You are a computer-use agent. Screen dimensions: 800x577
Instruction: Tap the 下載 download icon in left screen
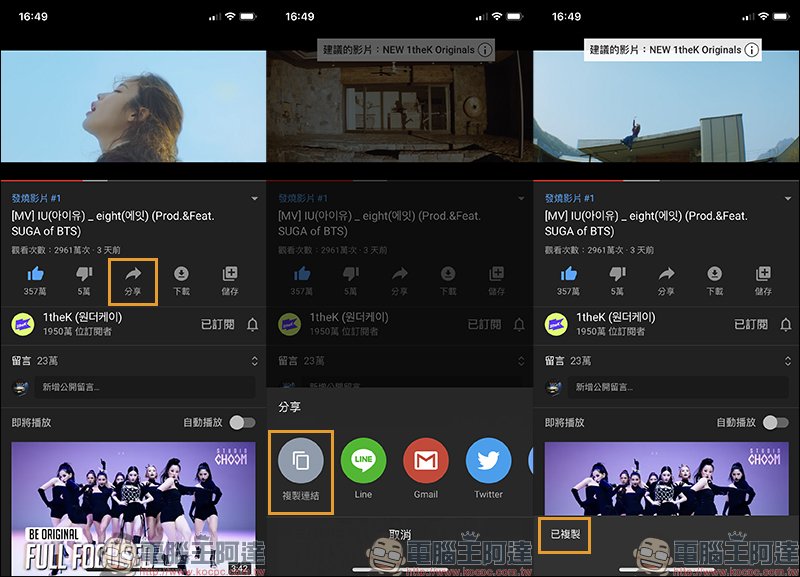(x=181, y=274)
